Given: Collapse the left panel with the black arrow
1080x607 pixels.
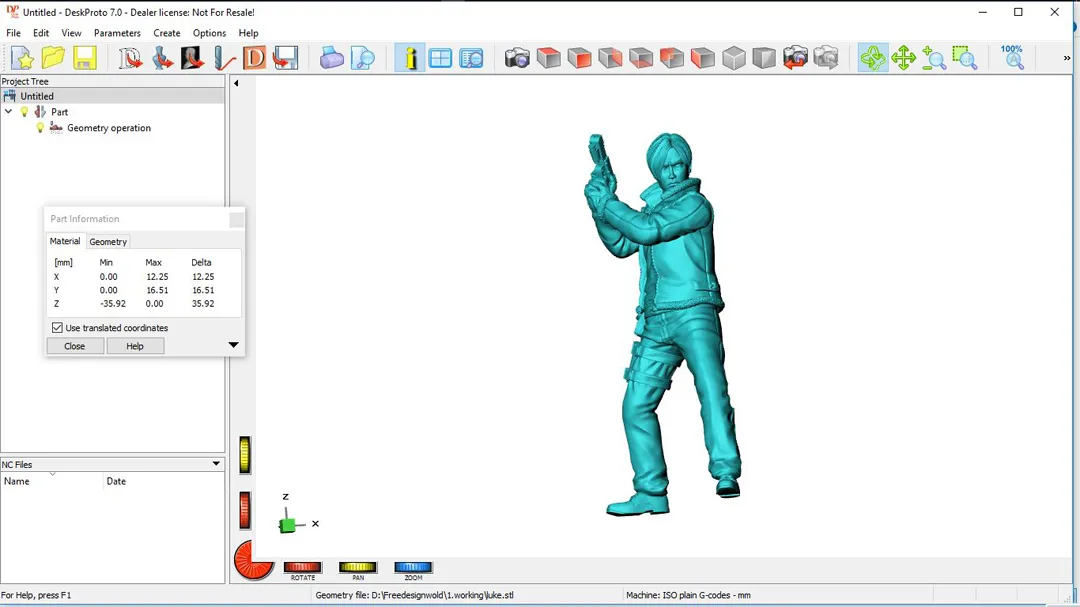Looking at the screenshot, I should coord(236,83).
